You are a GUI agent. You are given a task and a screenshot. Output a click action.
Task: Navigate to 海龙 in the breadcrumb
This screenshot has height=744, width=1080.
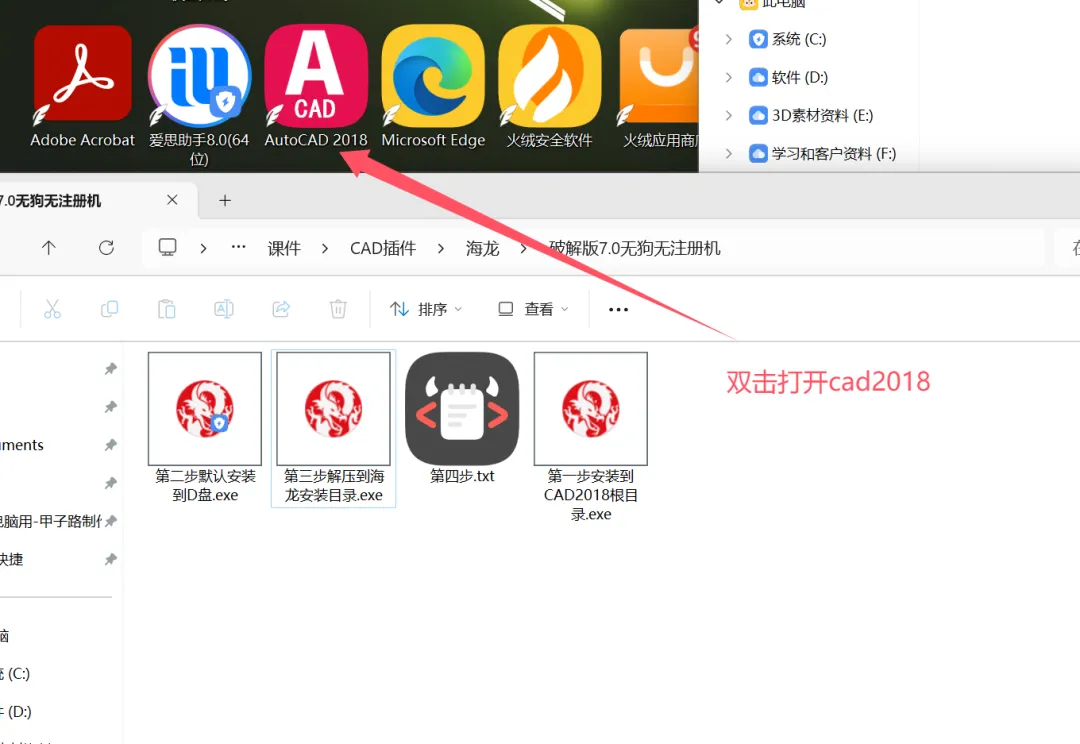tap(482, 248)
